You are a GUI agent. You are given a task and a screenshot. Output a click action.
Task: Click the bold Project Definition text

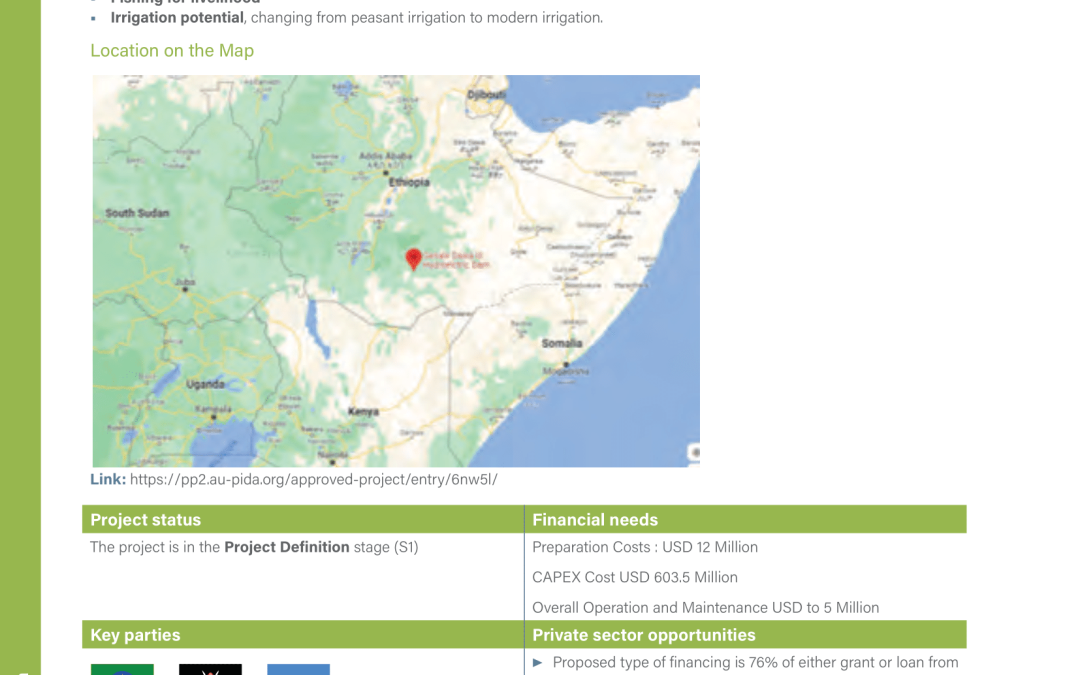(287, 547)
